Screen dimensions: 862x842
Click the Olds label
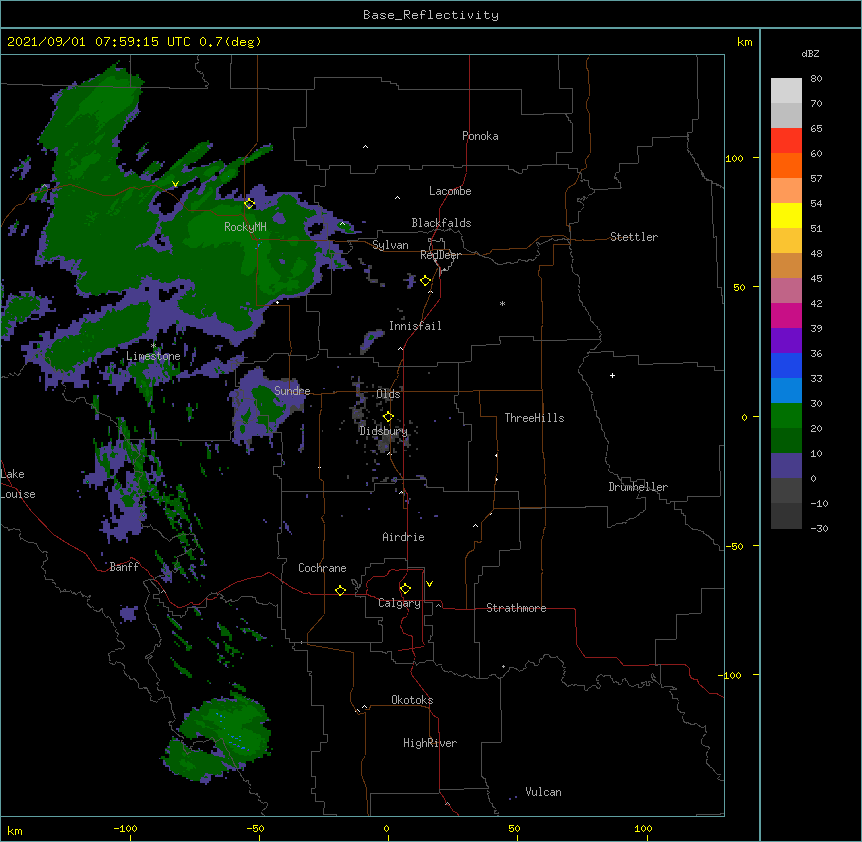coord(388,394)
